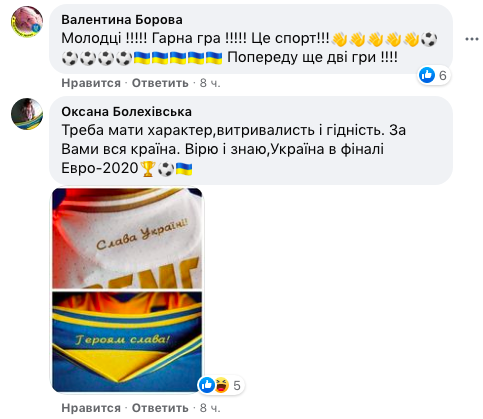This screenshot has width=483, height=419.
Task: Open Оксана Болехівська's profile avatar
Action: [27, 114]
